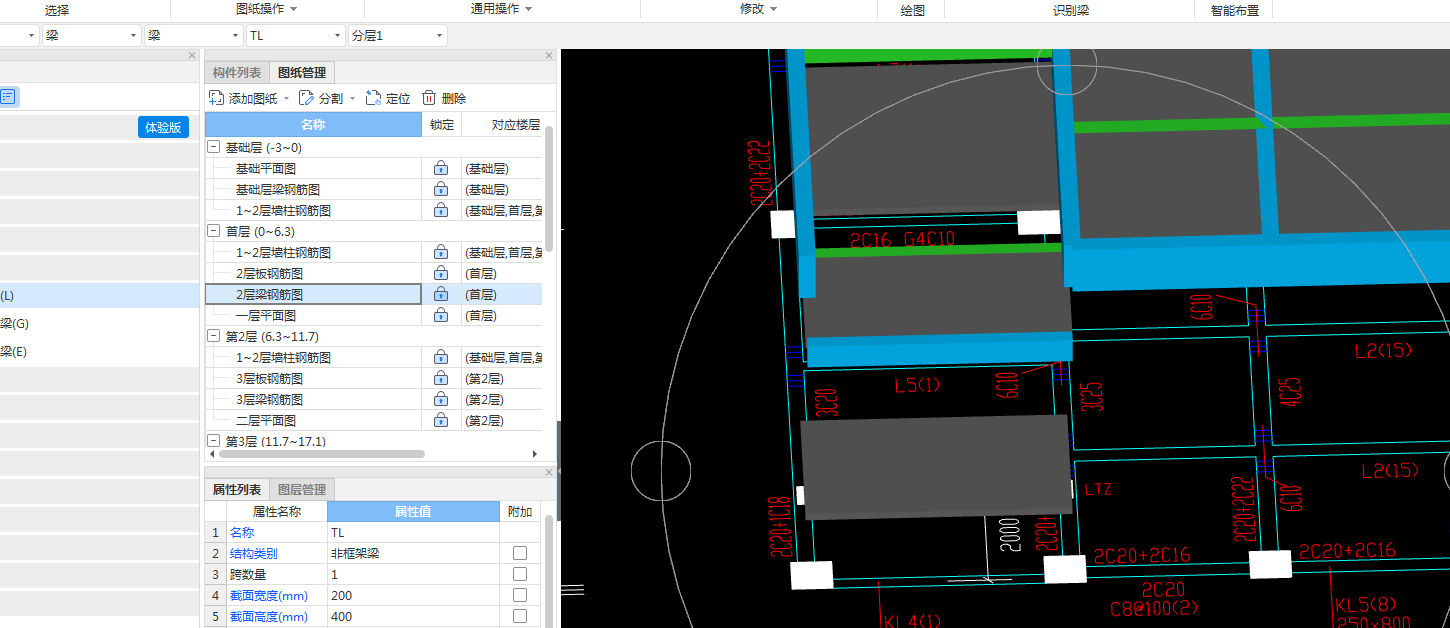Collapse the 第2层 (6.3~11.7) group

213,336
